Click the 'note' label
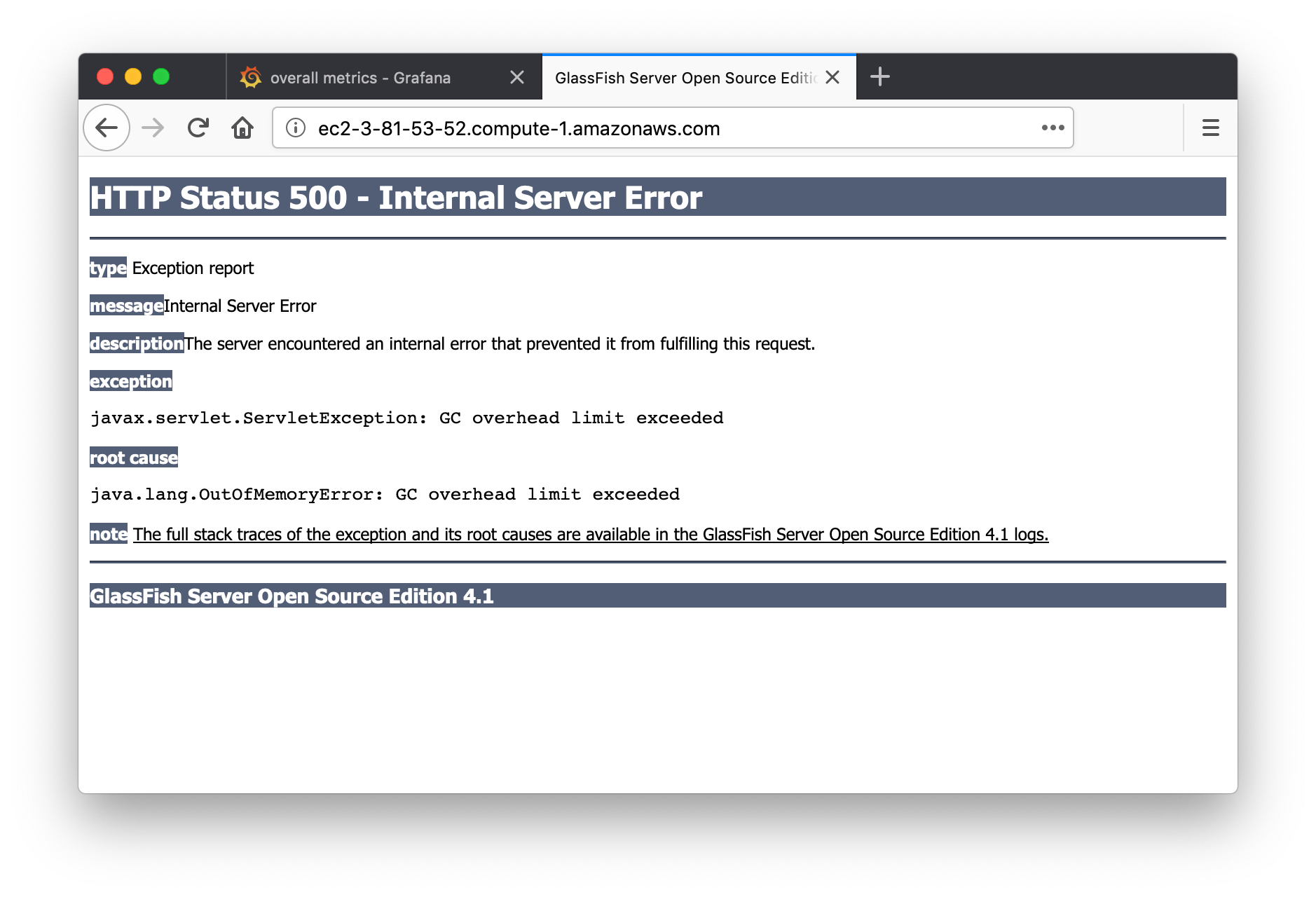 tap(109, 534)
